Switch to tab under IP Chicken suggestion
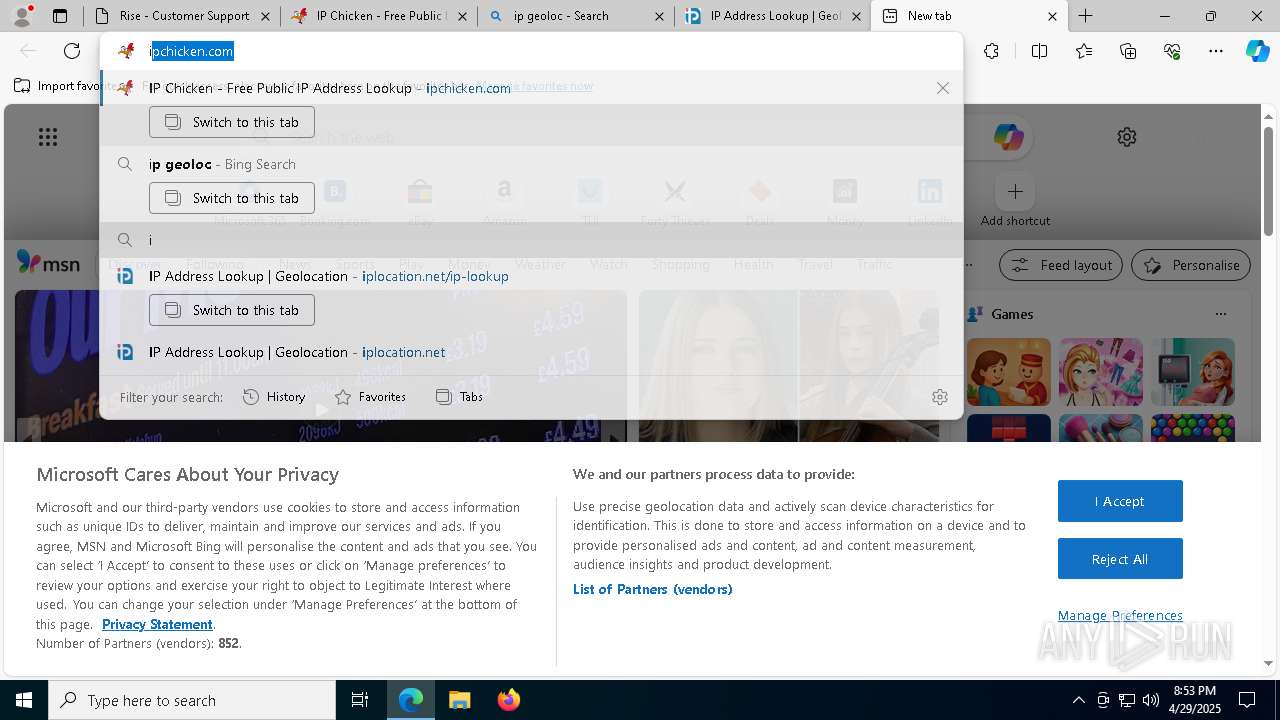1280x720 pixels. click(232, 122)
